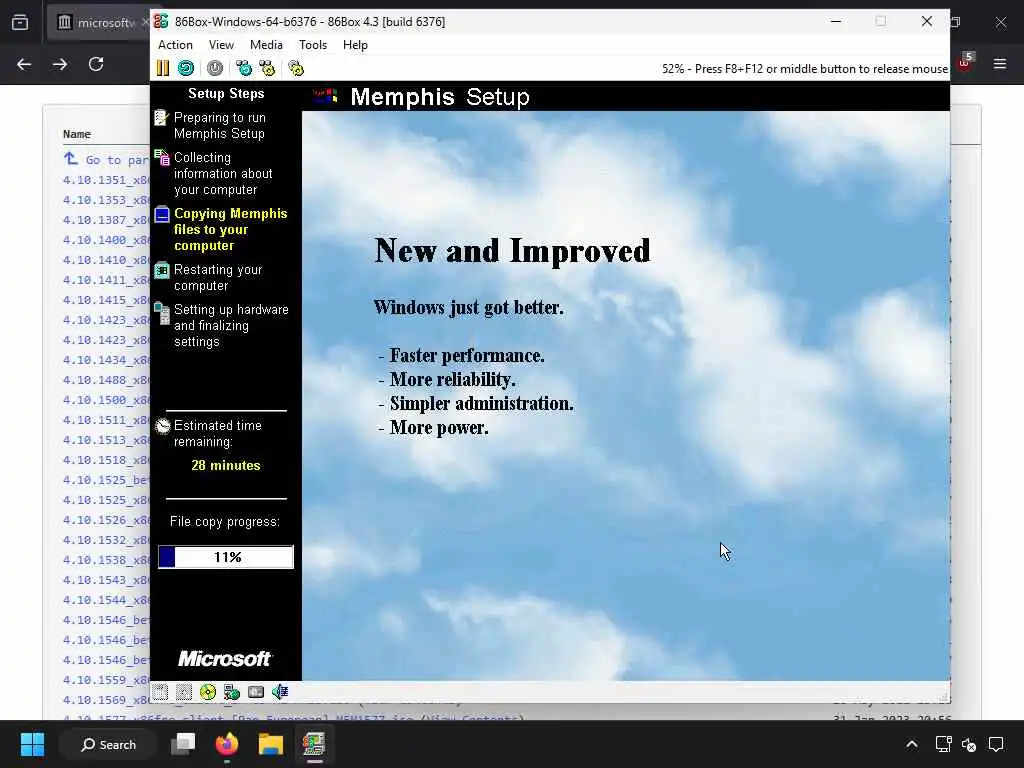Open the 4.10.1518 file link

pos(106,460)
